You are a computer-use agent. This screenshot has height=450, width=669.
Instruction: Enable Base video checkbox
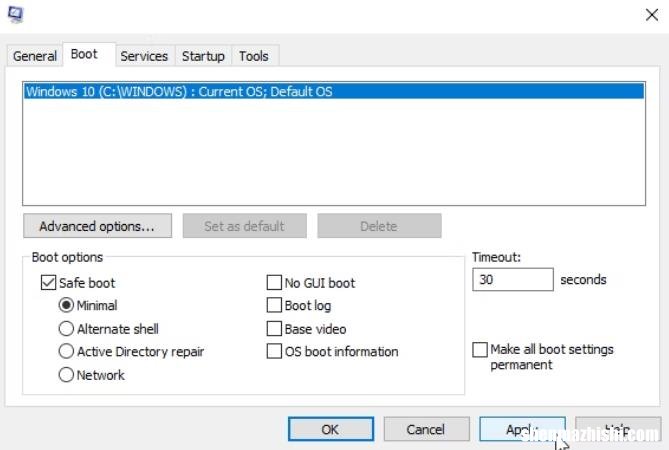pyautogui.click(x=274, y=328)
